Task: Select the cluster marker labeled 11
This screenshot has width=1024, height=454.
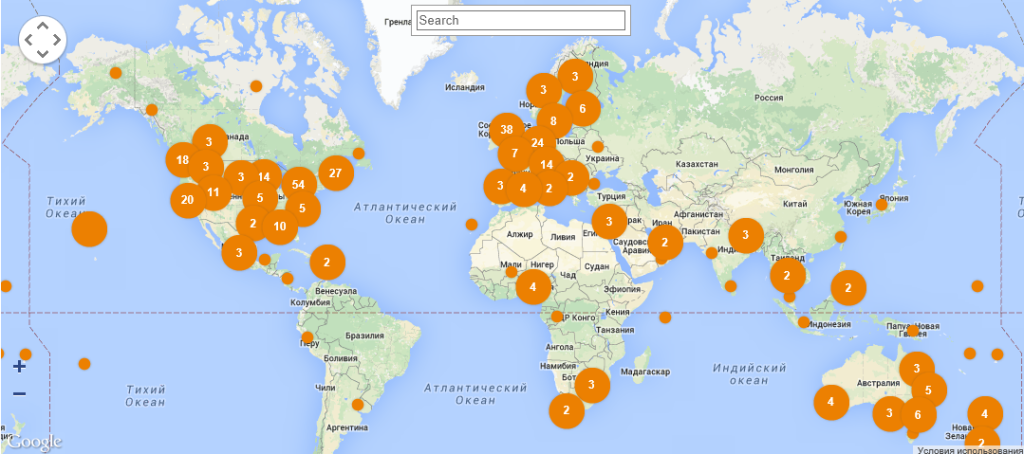Action: 213,192
